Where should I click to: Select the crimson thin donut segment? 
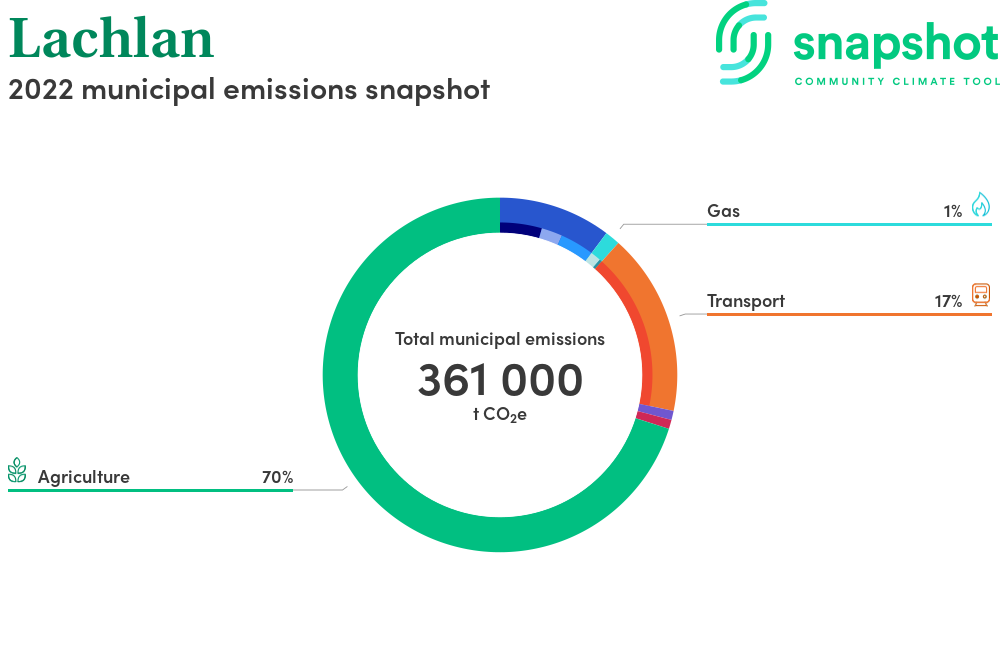(653, 419)
